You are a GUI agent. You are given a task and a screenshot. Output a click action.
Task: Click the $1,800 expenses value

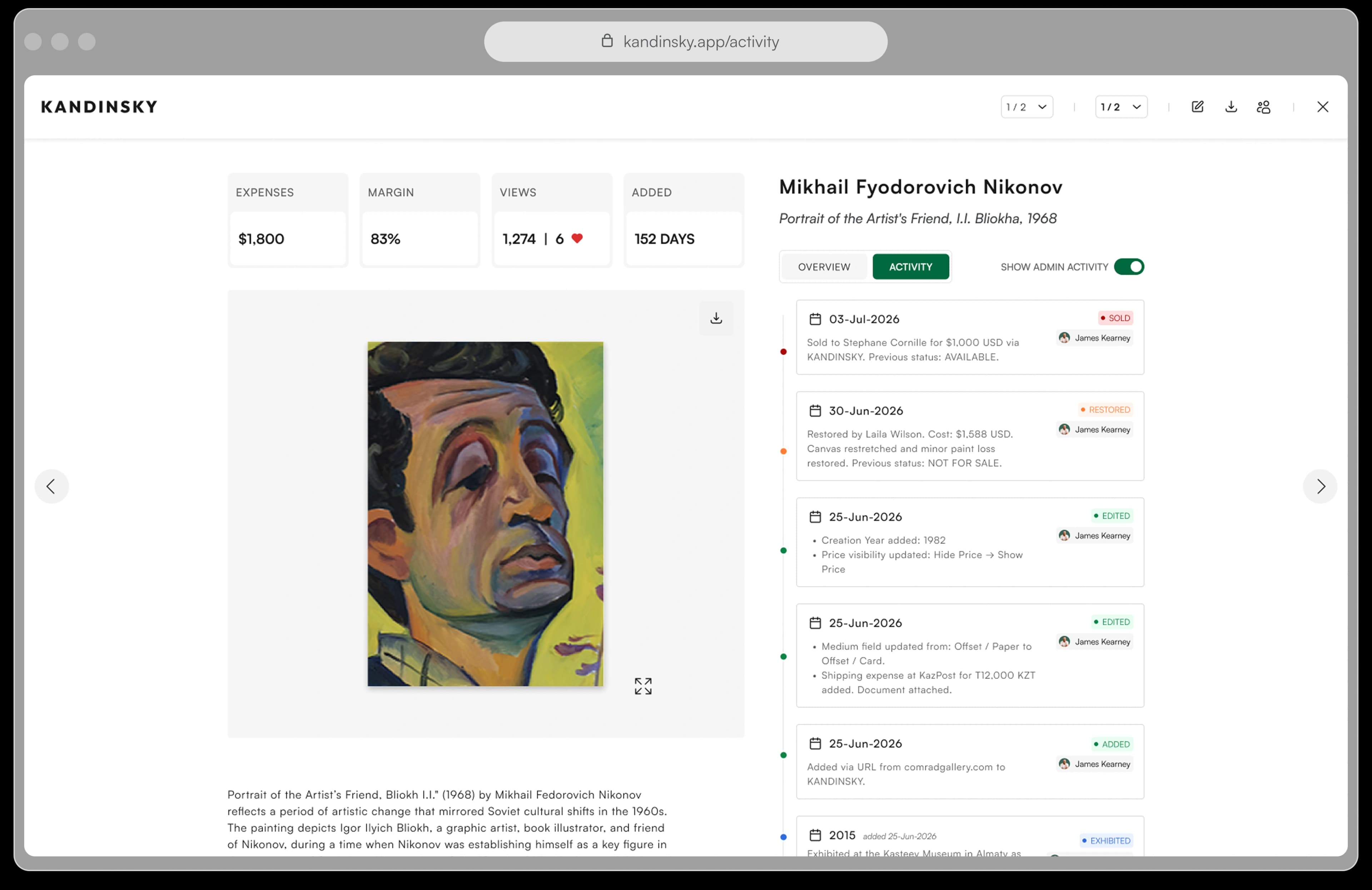pos(261,239)
